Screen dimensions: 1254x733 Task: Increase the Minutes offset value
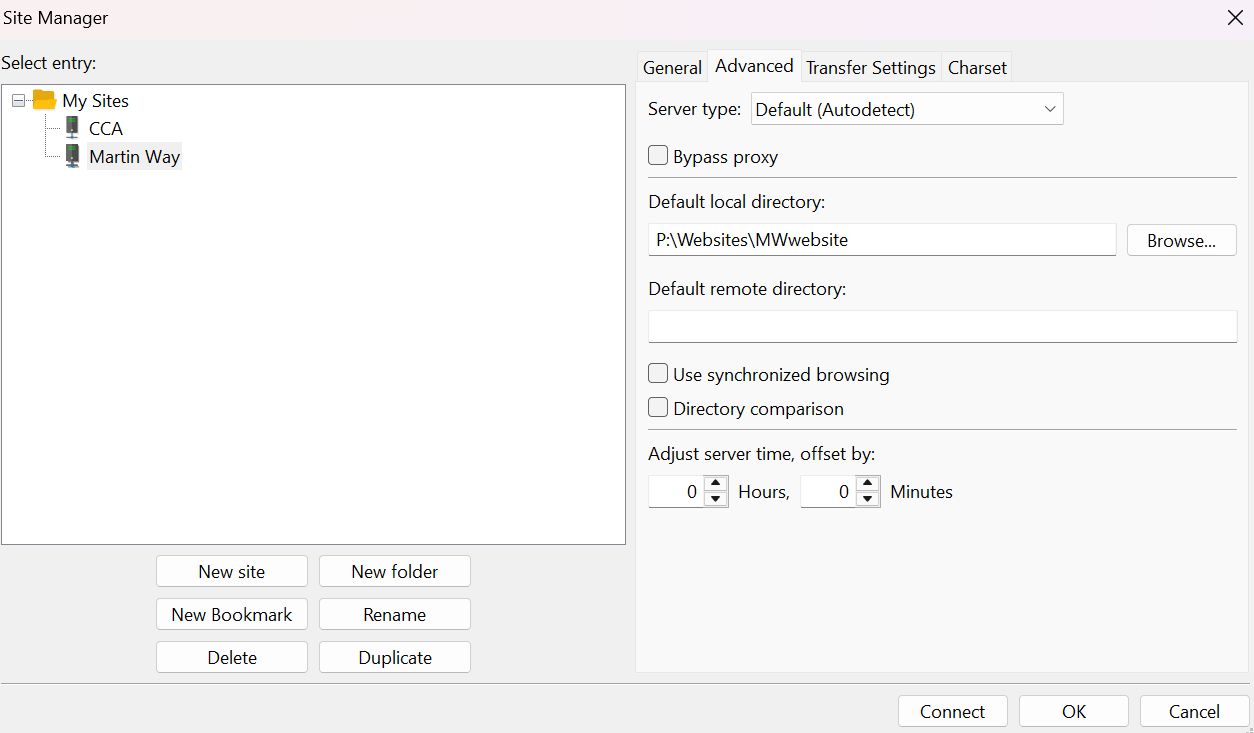868,484
